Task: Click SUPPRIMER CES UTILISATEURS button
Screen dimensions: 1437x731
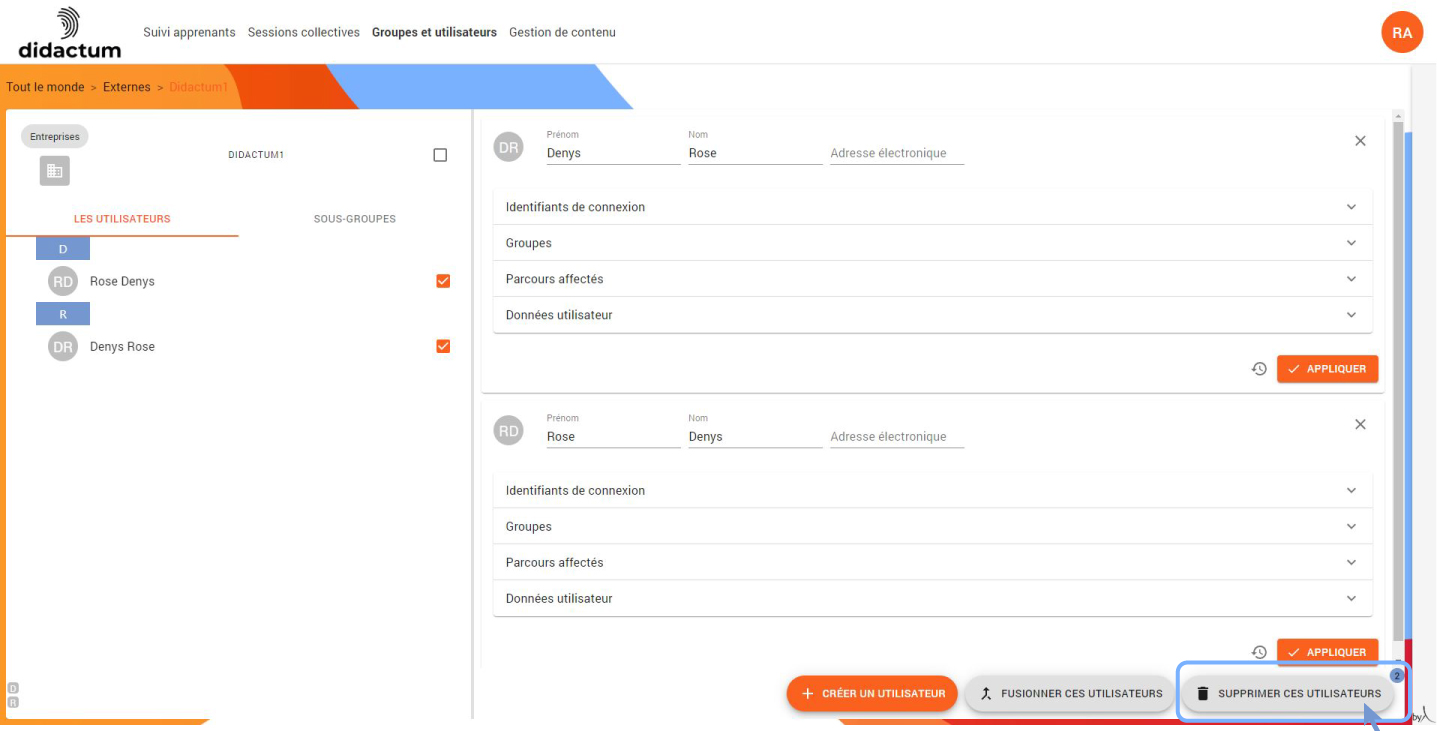Action: 1287,693
